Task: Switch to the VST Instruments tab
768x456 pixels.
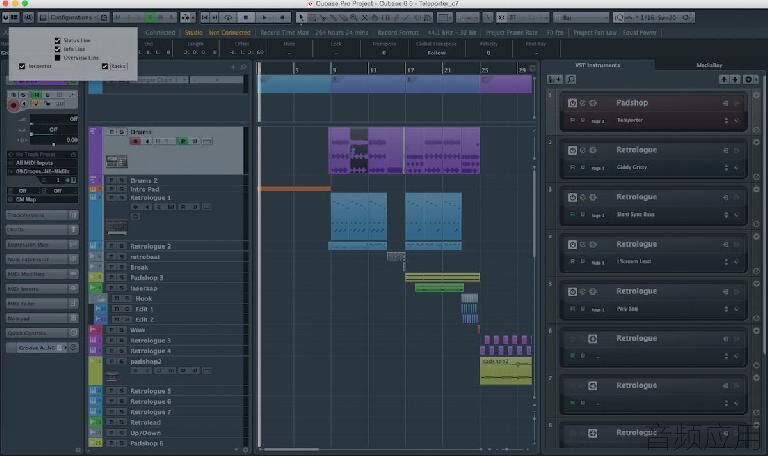Action: [598, 65]
